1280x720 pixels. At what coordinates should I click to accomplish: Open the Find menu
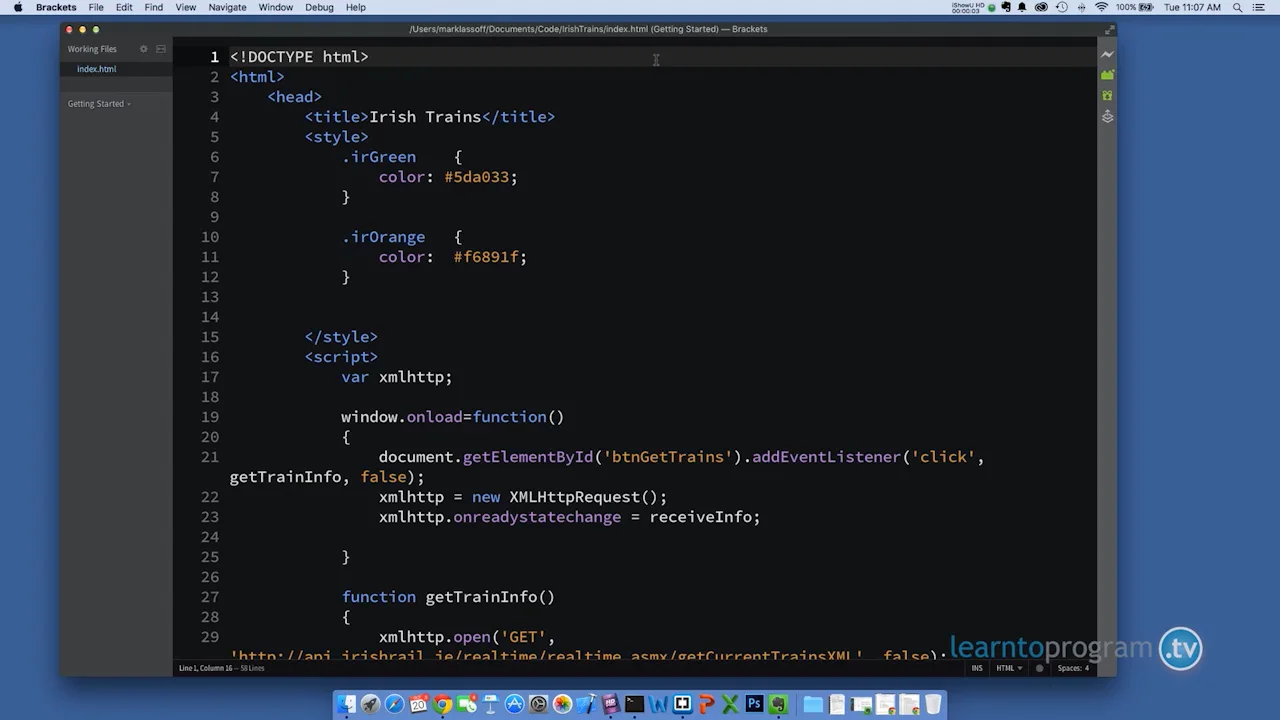[153, 7]
